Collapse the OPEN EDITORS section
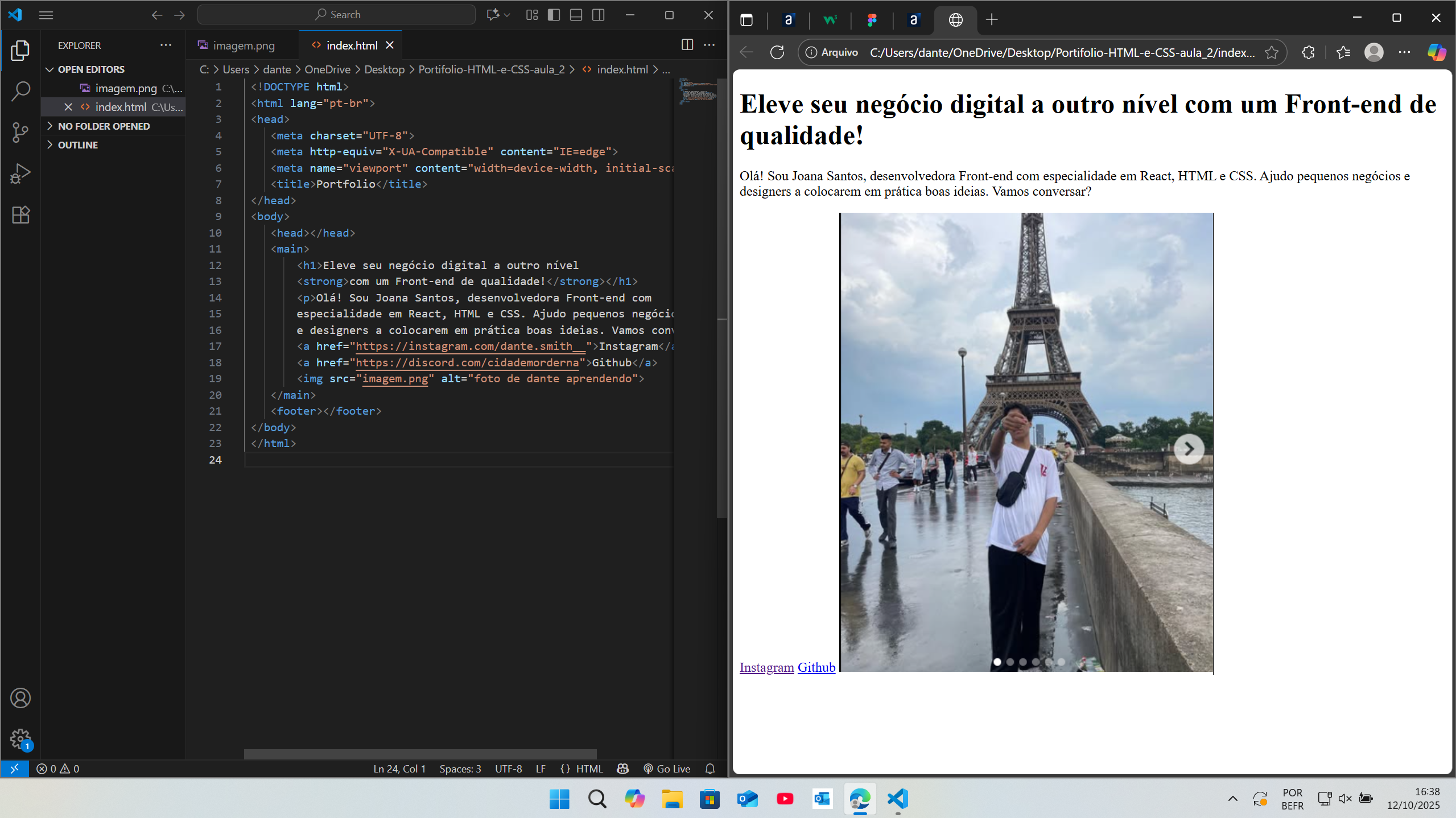This screenshot has height=818, width=1456. click(x=50, y=69)
